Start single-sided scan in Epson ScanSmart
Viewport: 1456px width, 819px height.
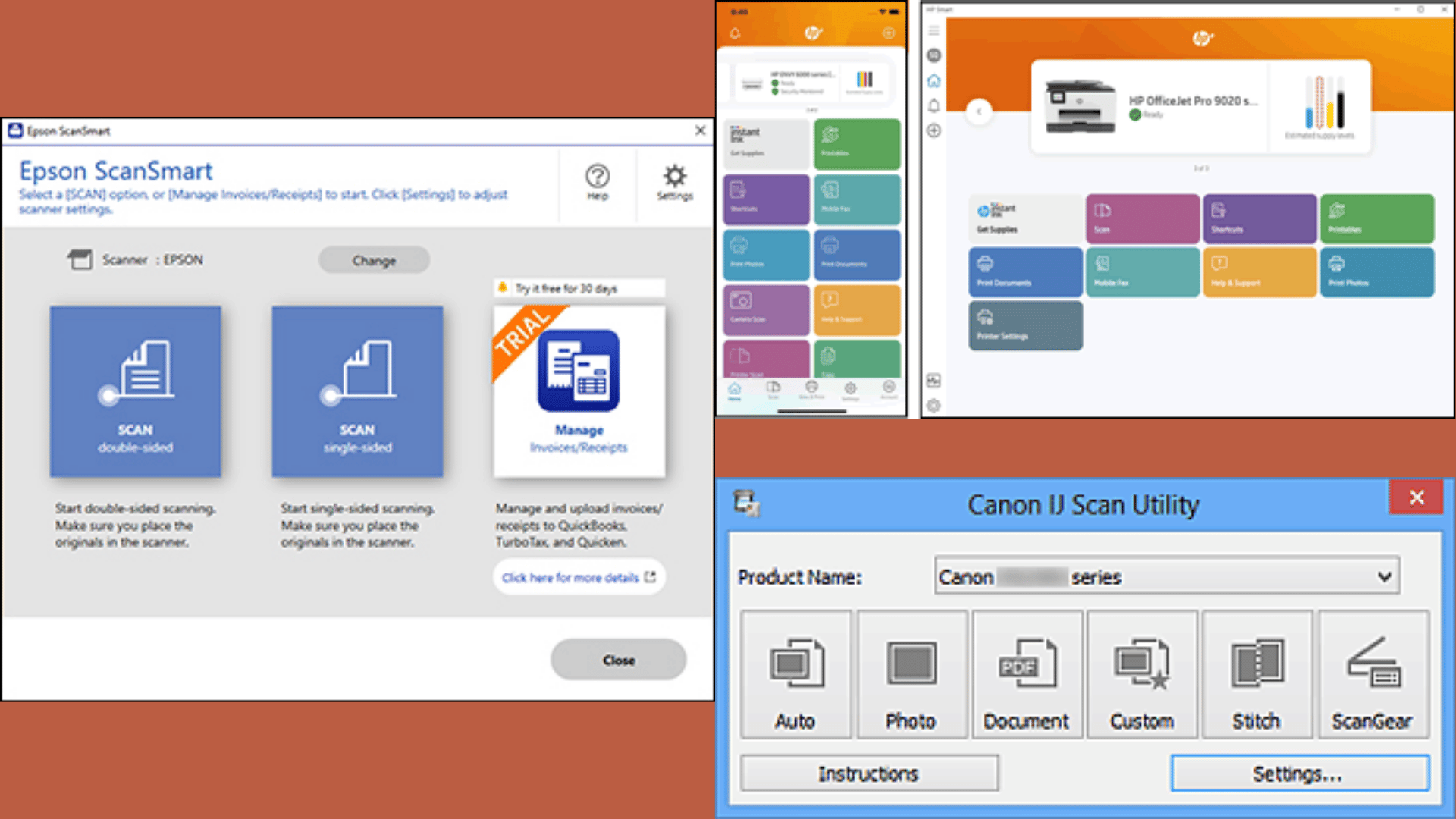tap(357, 391)
